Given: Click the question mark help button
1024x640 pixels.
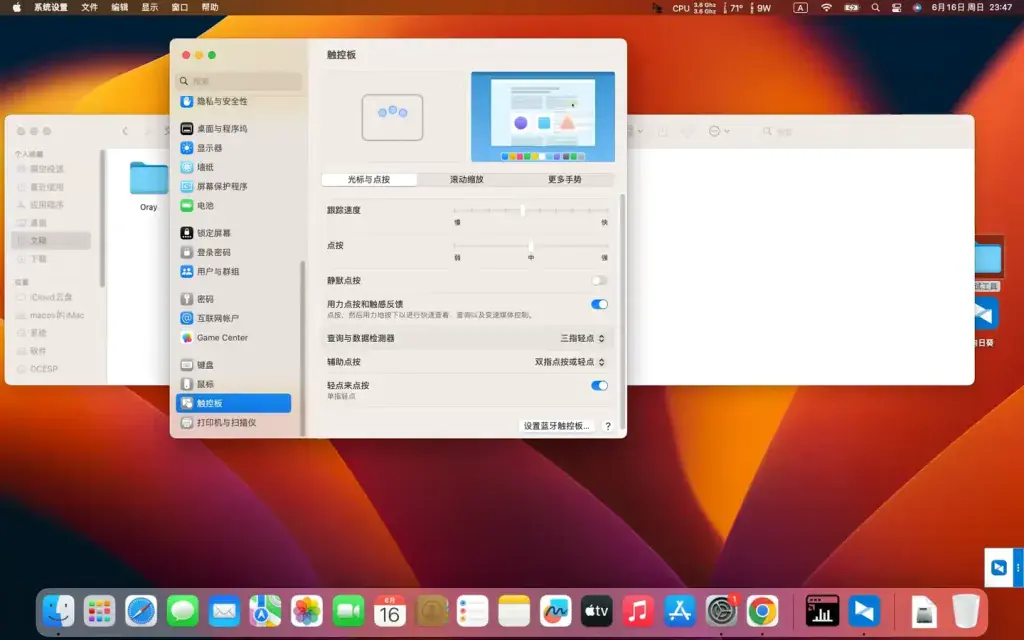Looking at the screenshot, I should (x=607, y=426).
